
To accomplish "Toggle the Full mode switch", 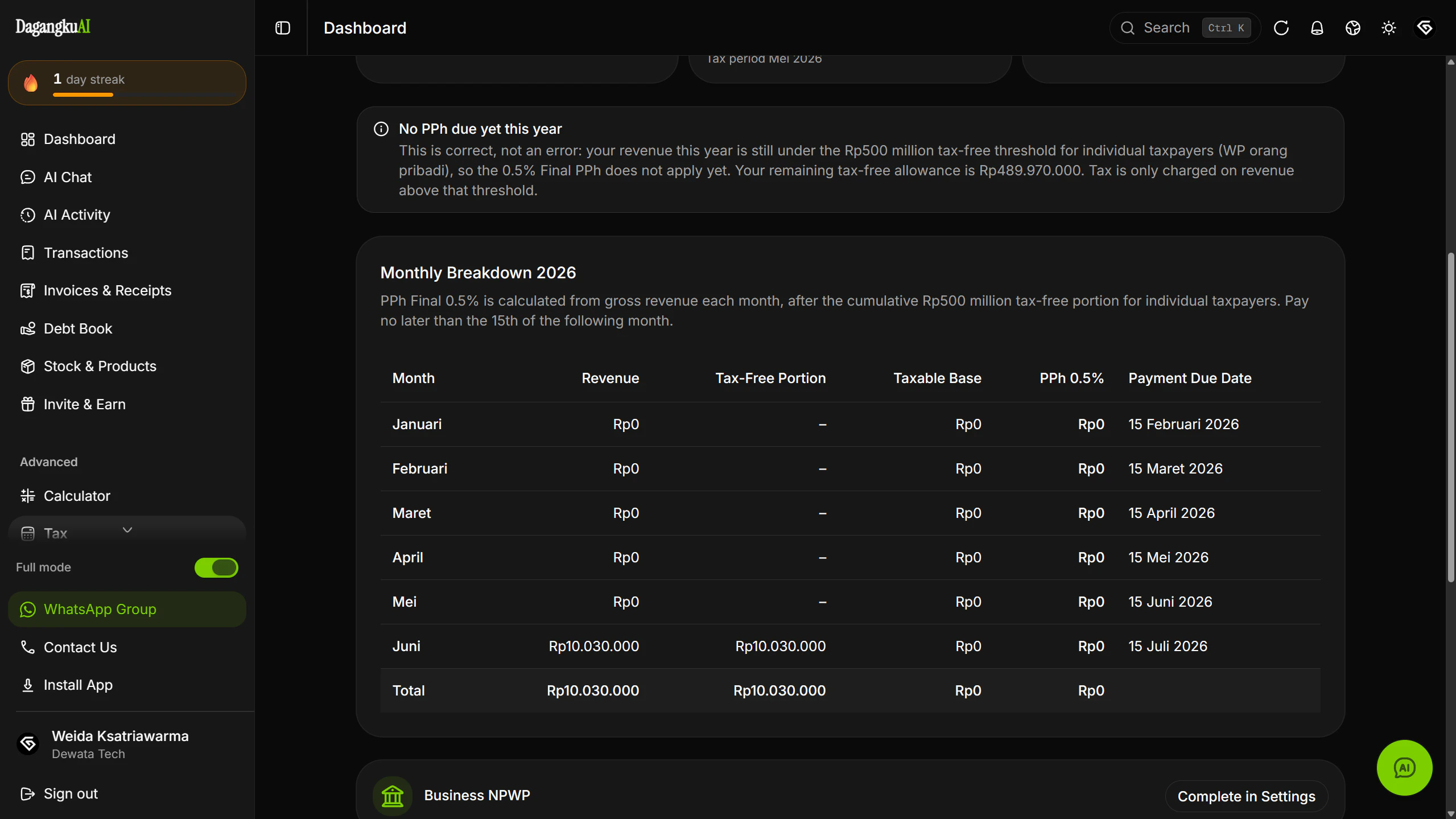I will coord(216,567).
